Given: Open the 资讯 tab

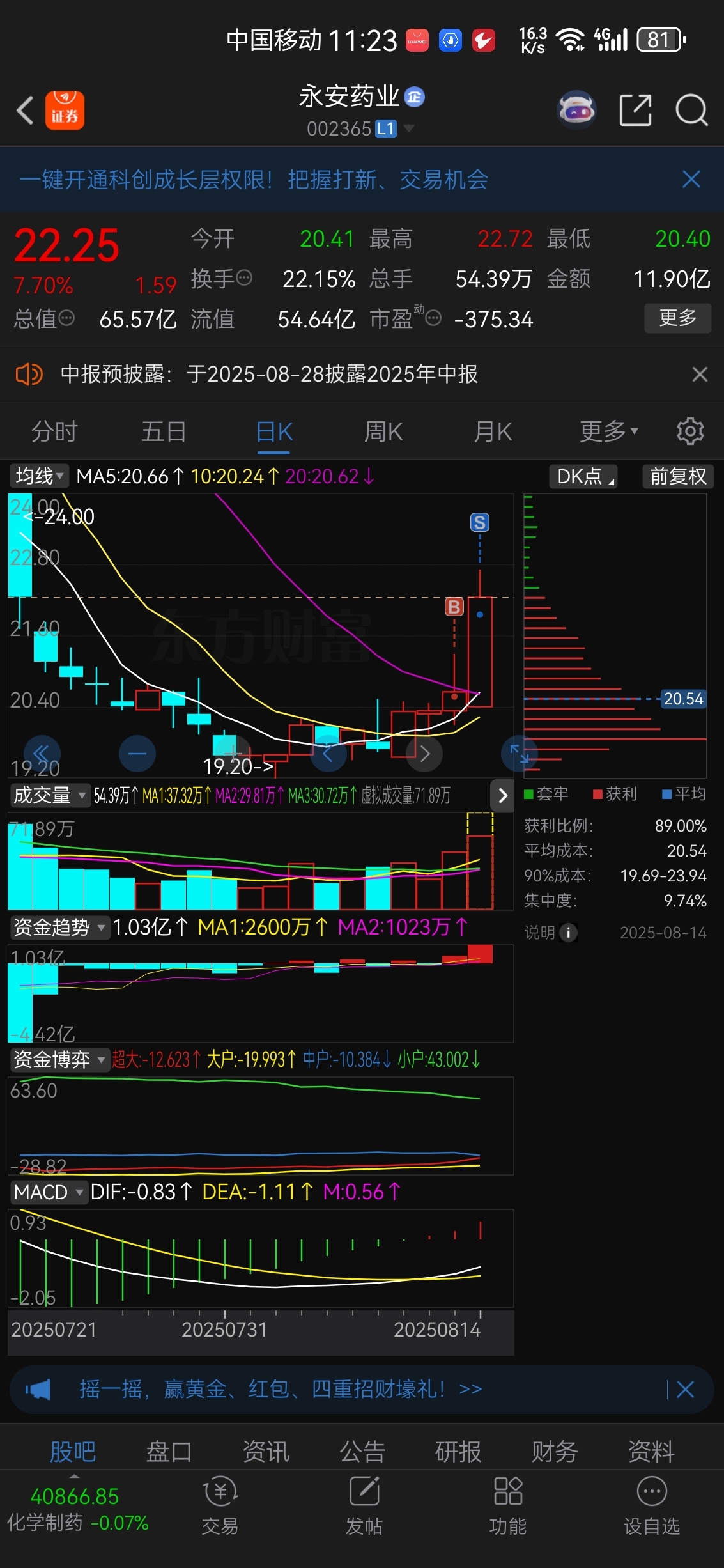Looking at the screenshot, I should pyautogui.click(x=266, y=1452).
